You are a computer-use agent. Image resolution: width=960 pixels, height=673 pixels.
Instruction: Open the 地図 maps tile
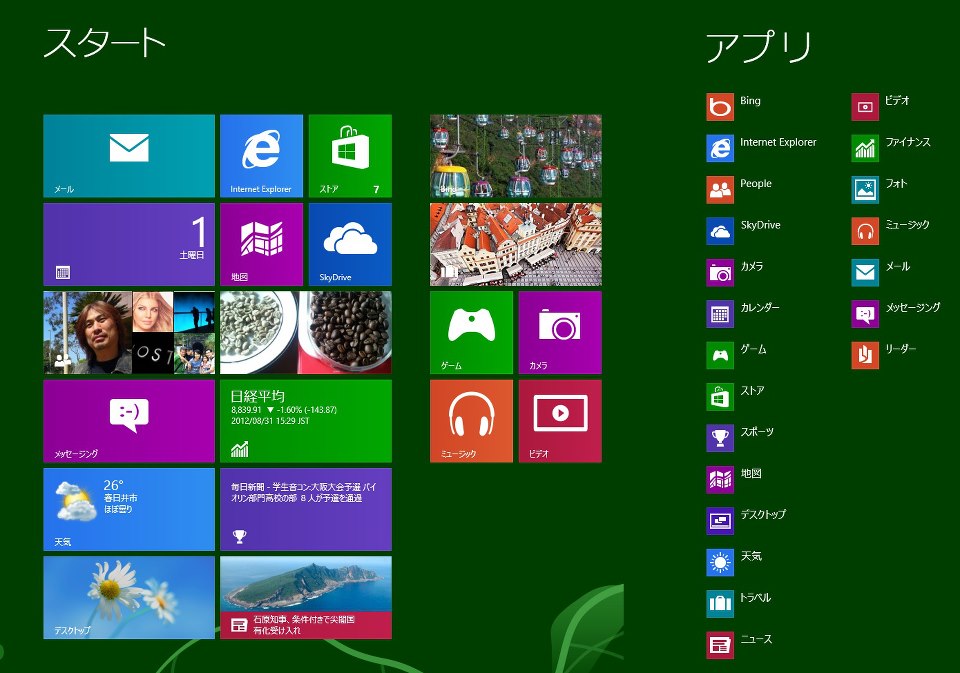(x=261, y=244)
